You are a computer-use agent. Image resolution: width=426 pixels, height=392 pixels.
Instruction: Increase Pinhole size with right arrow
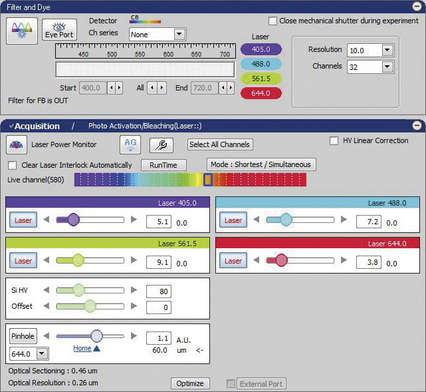pos(134,336)
